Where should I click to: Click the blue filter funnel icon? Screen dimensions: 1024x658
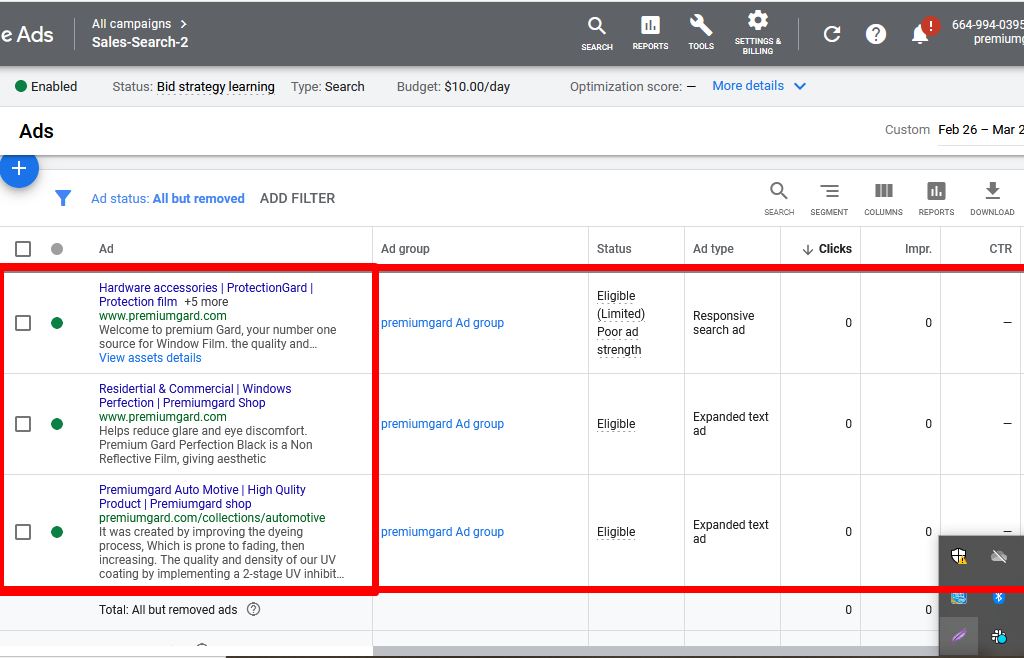point(63,198)
